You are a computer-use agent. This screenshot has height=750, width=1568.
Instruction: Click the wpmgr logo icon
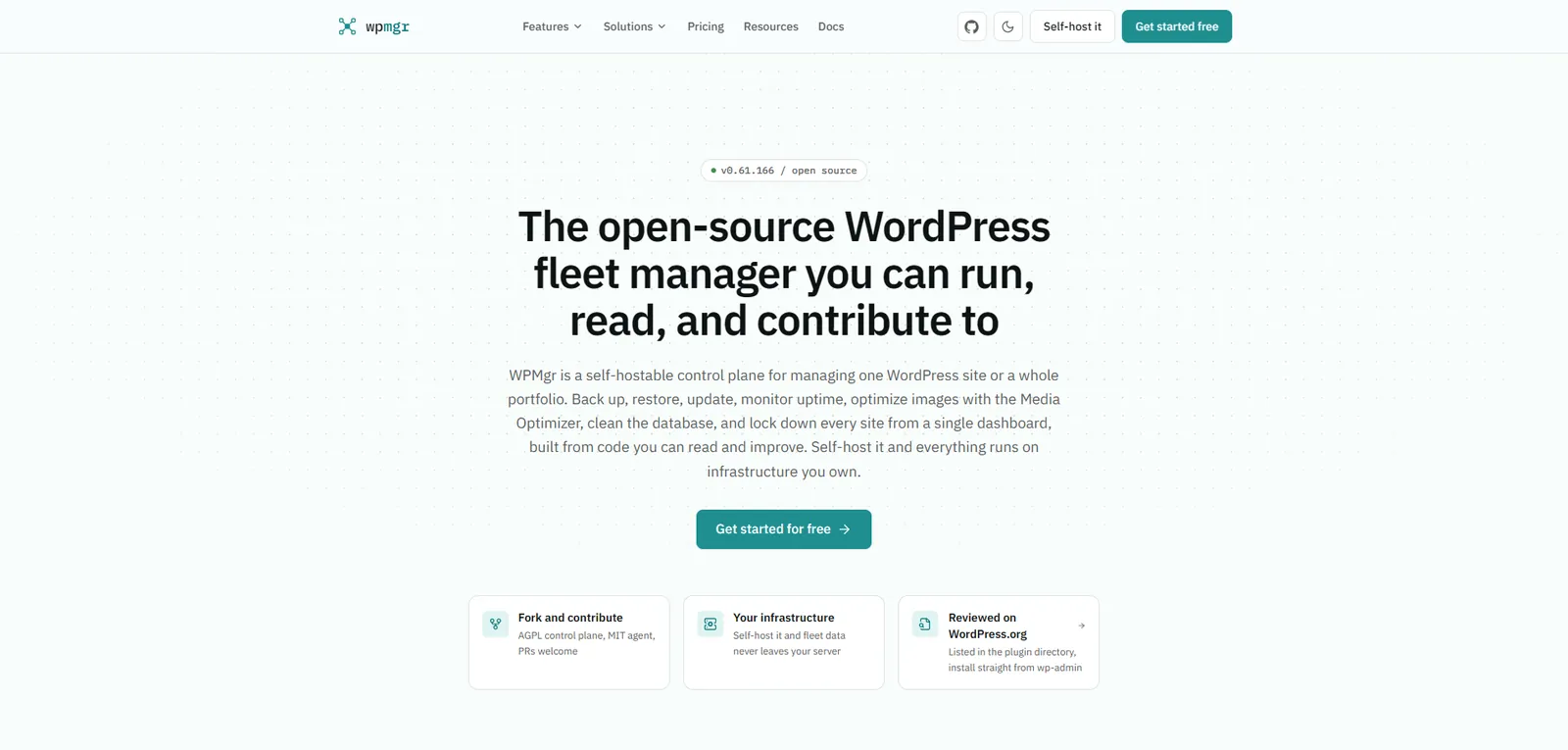click(347, 26)
